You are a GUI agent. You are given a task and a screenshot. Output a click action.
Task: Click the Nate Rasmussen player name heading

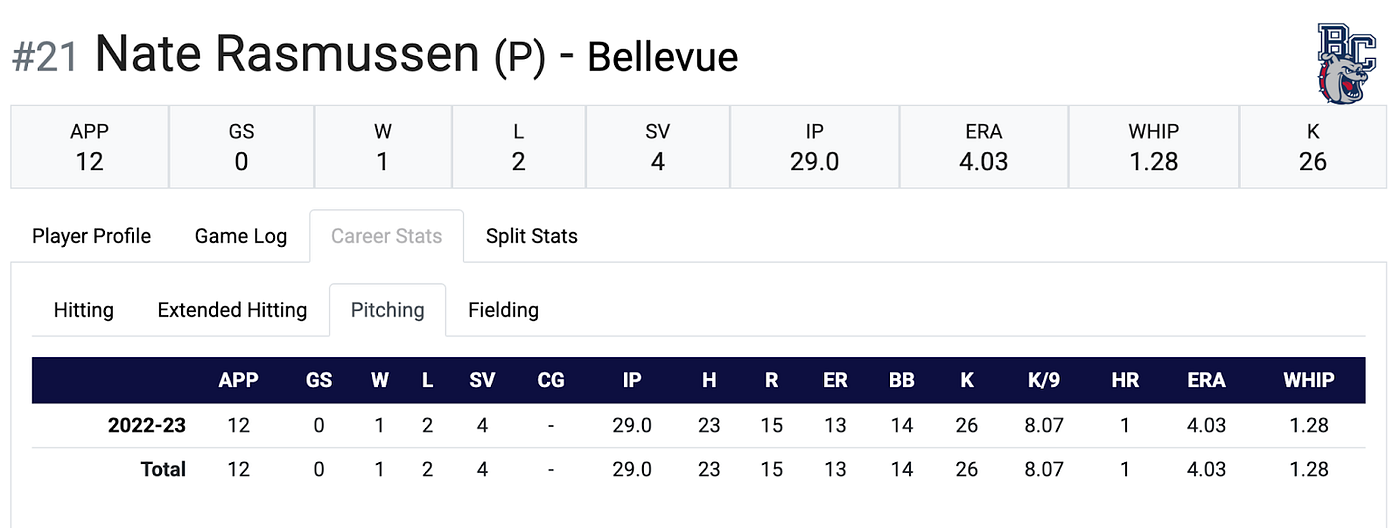(287, 54)
